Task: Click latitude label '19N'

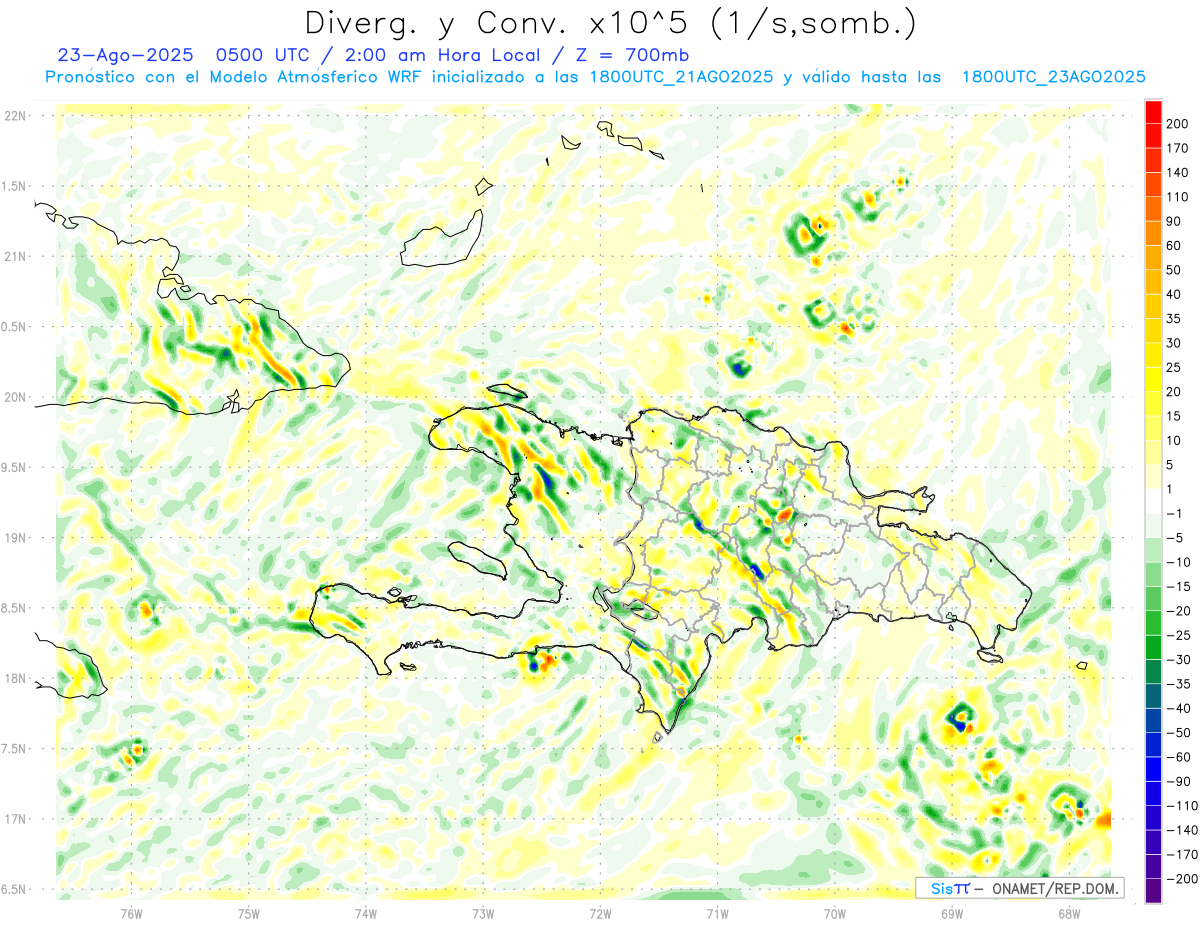Action: pos(15,538)
